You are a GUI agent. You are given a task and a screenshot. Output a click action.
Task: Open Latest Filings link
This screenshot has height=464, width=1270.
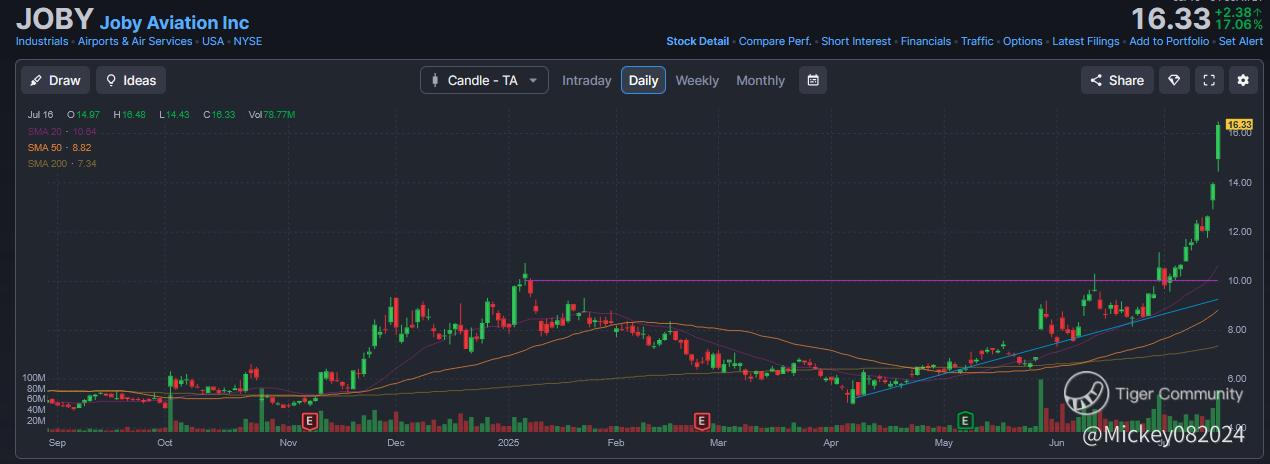1085,41
